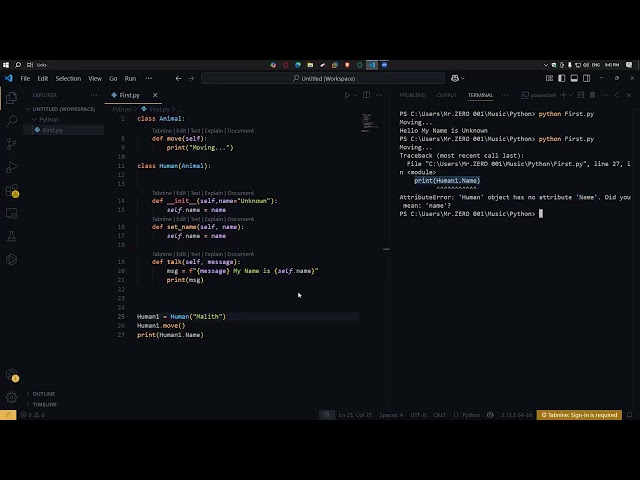Open First.py in the explorer tree
This screenshot has height=480, width=640.
tap(53, 130)
